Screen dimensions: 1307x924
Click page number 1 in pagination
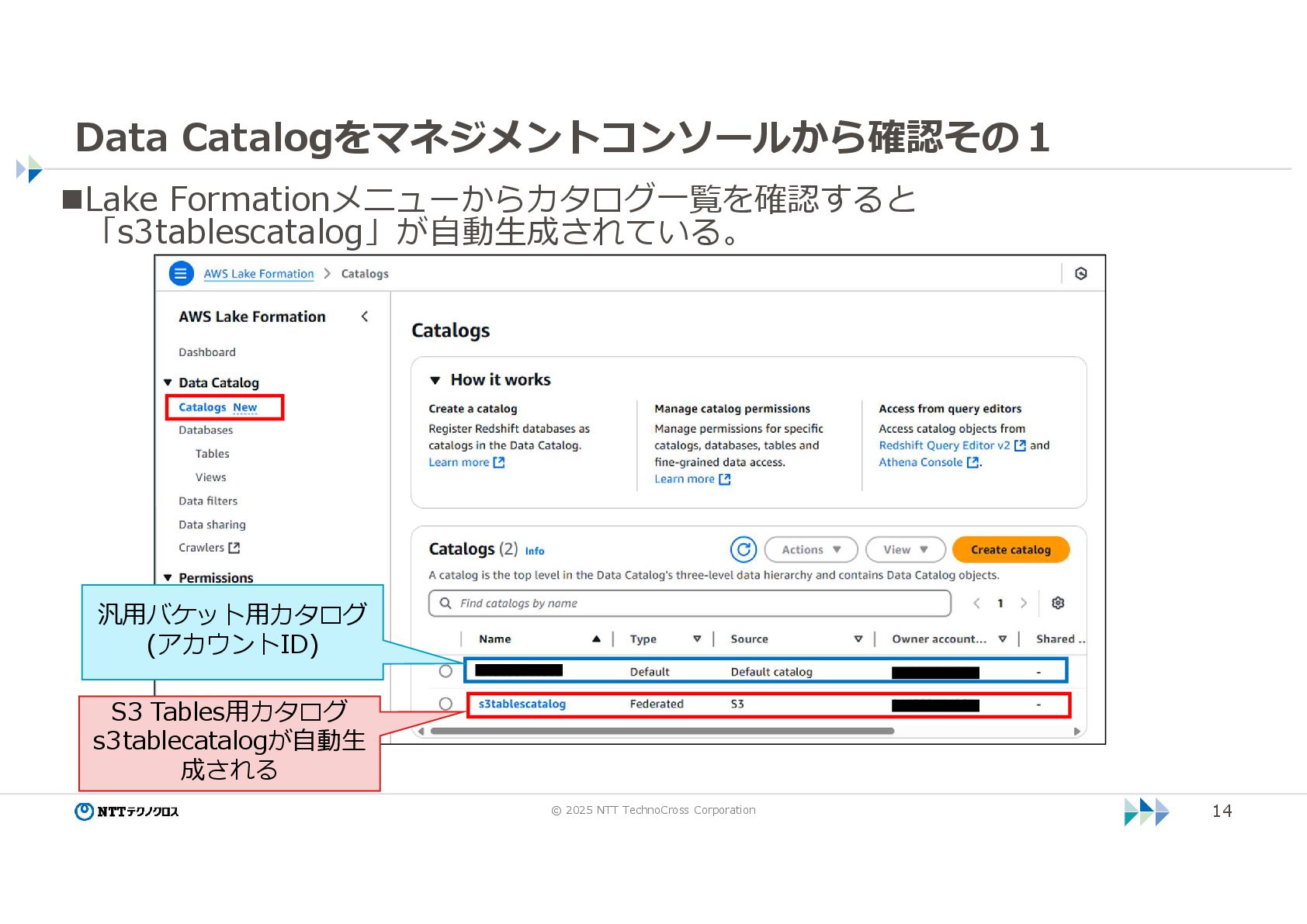click(x=1000, y=603)
